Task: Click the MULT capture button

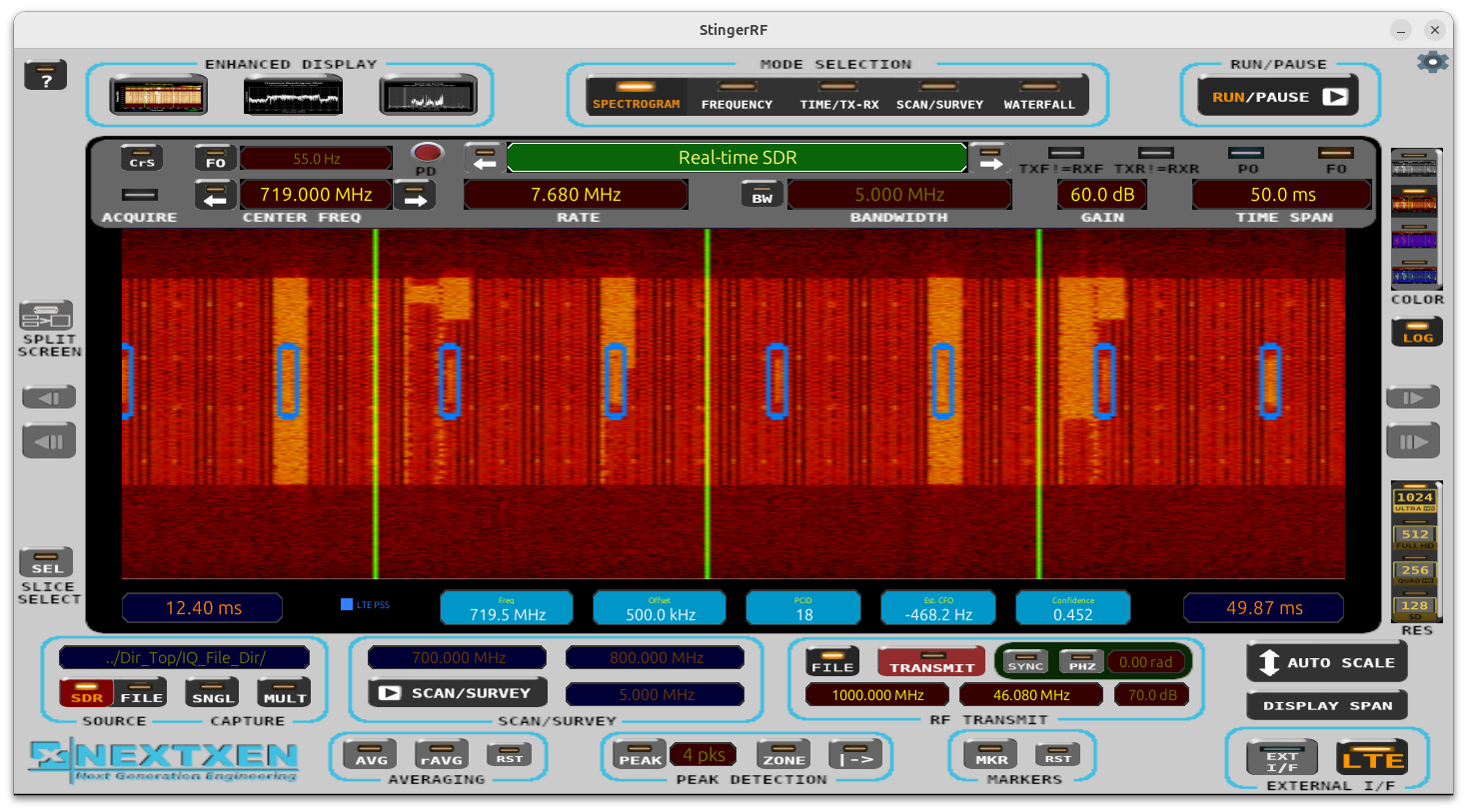Action: (284, 693)
